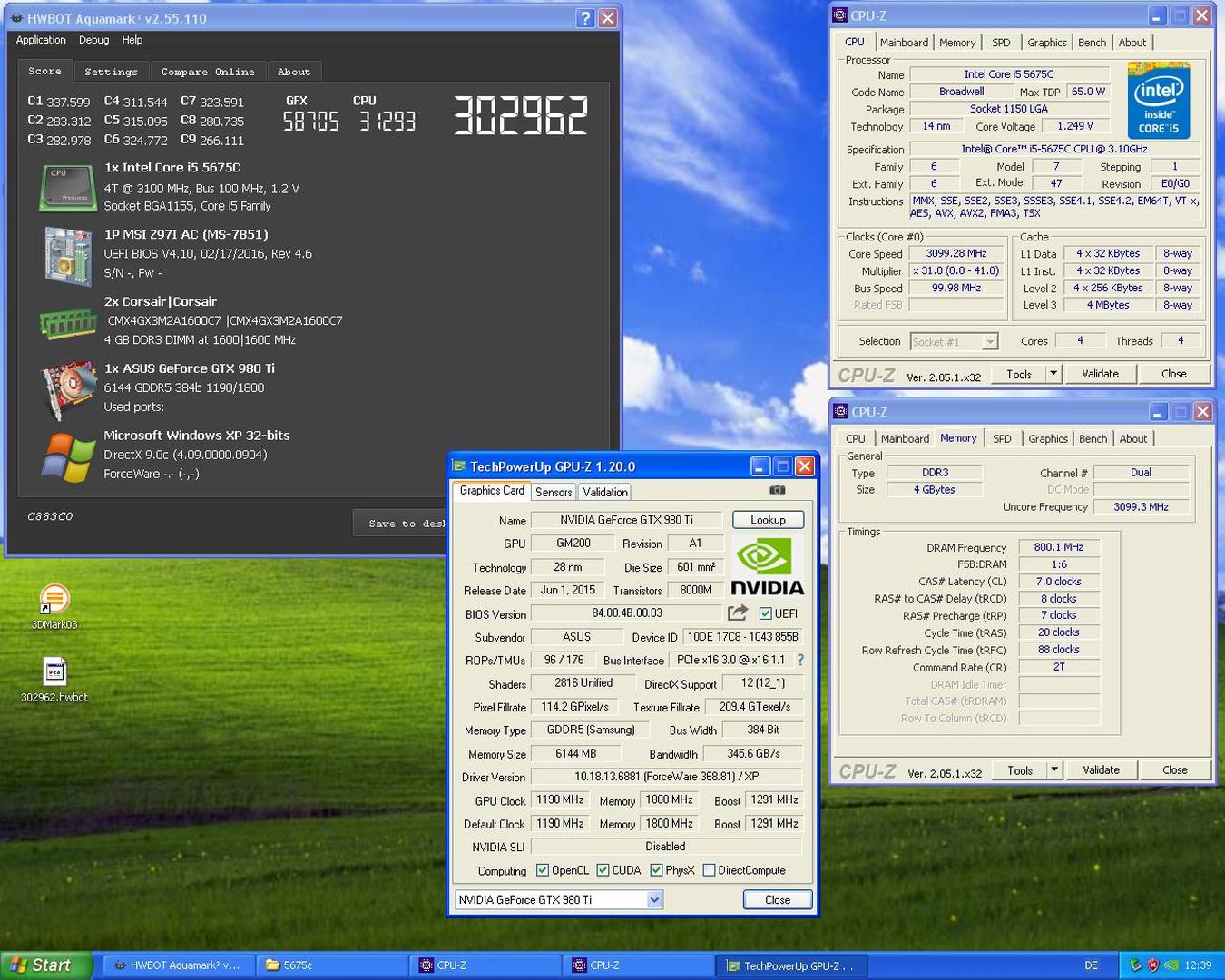Click the DE language indicator in taskbar

1092,965
